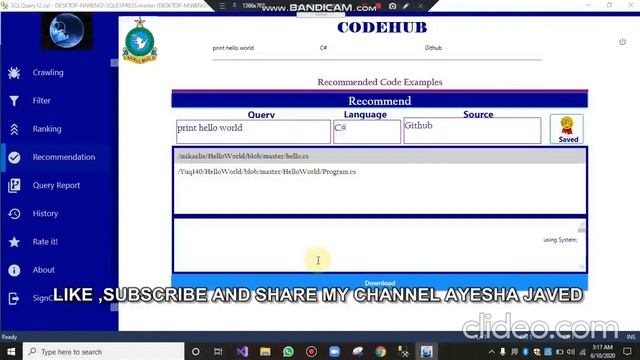The image size is (640, 360).
Task: Click the Ranking chevrons icon
Action: tap(14, 129)
